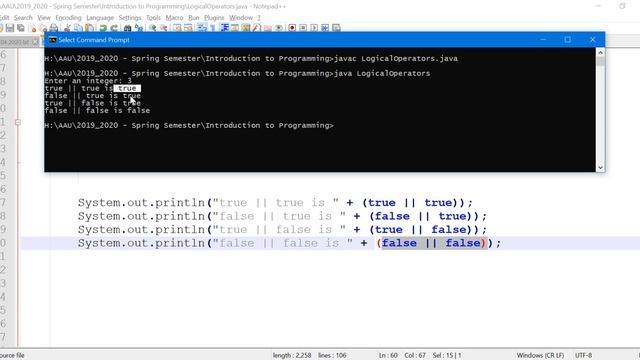The height and width of the screenshot is (360, 640).
Task: Close the partially visible .txt document tab
Action: (x=35, y=42)
